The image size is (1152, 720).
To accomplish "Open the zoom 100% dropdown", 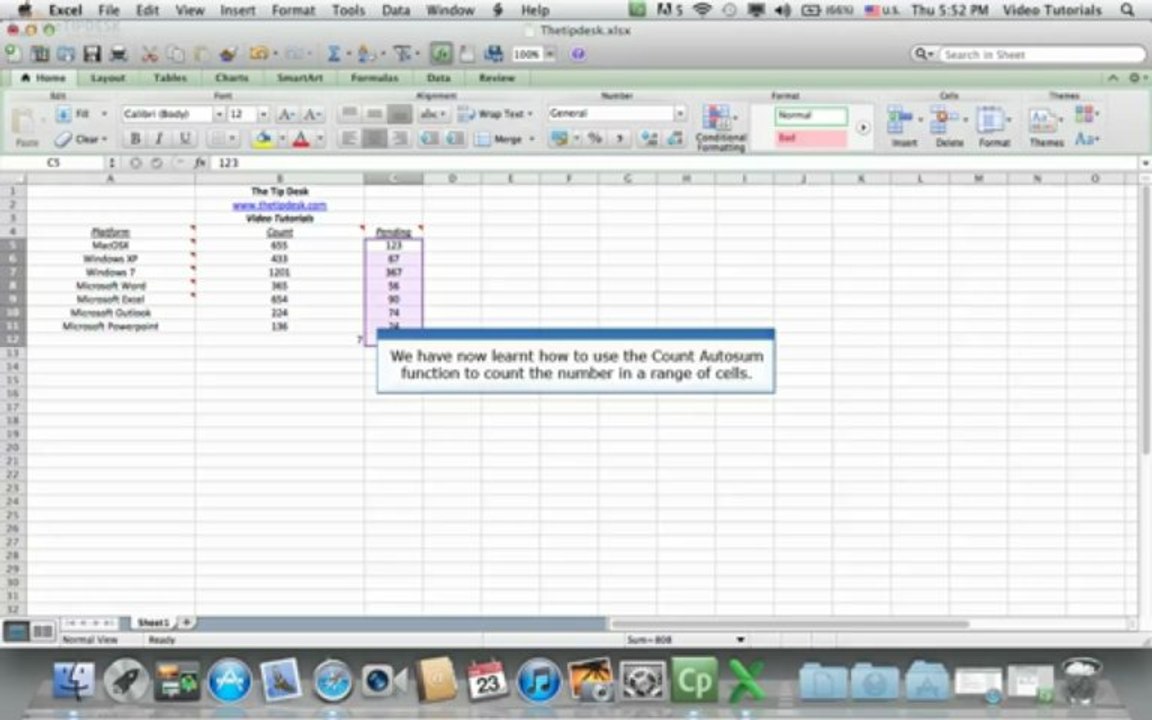I will coord(550,54).
